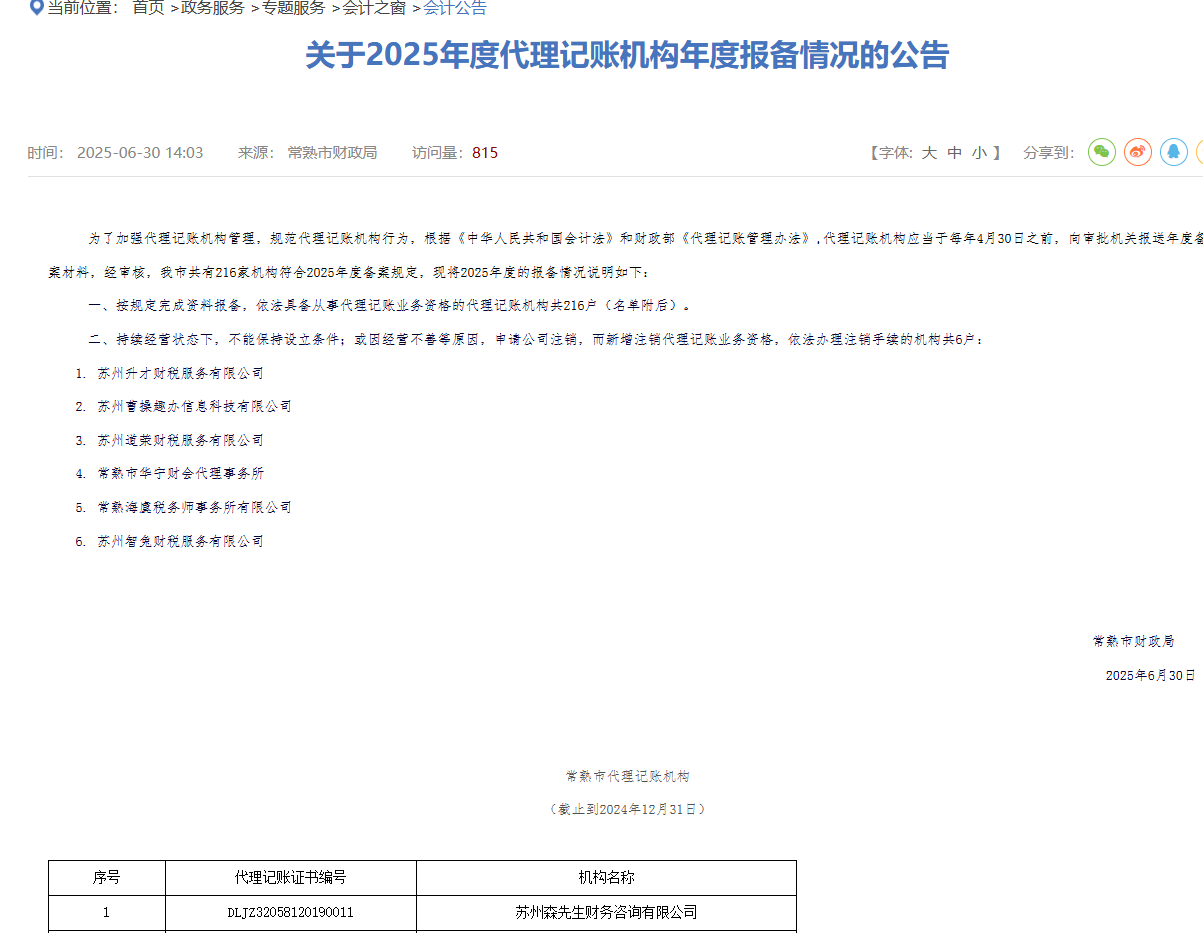Go to 首页 breadcrumb link

(x=148, y=8)
